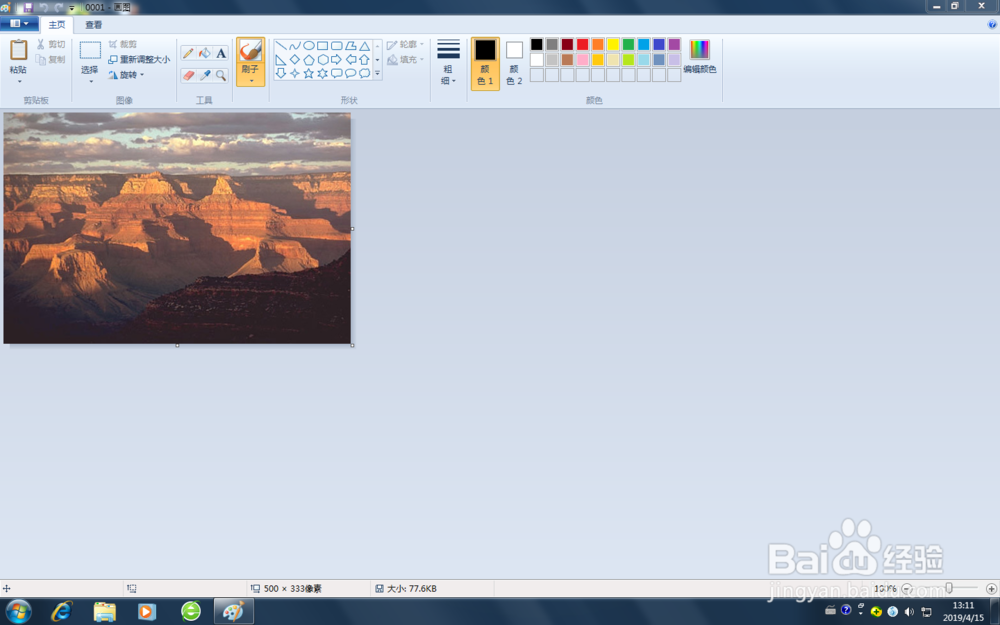The height and width of the screenshot is (625, 1000).
Task: Open the Paint file menu button
Action: (x=19, y=24)
